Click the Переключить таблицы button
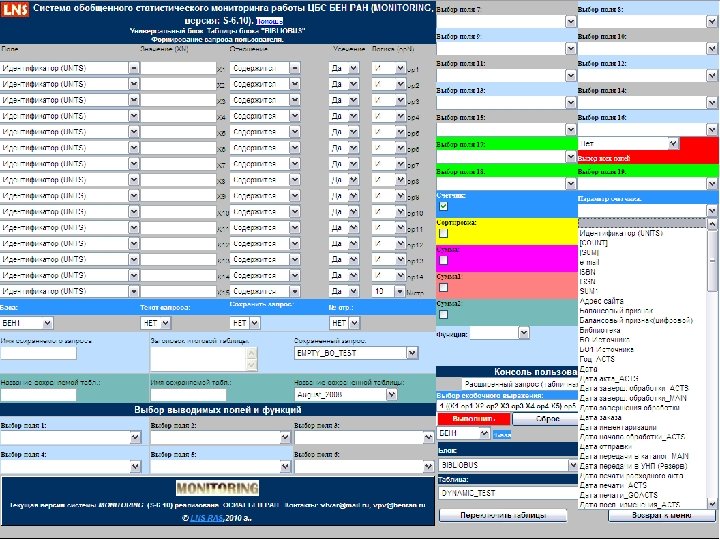Viewport: 720px width, 540px height. 503,515
